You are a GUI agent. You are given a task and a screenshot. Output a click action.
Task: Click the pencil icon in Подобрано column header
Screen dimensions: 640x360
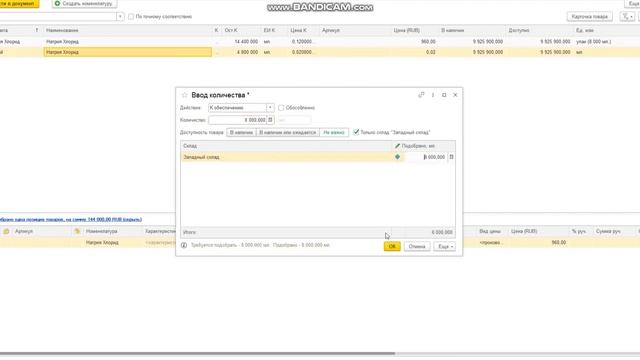[x=397, y=146]
